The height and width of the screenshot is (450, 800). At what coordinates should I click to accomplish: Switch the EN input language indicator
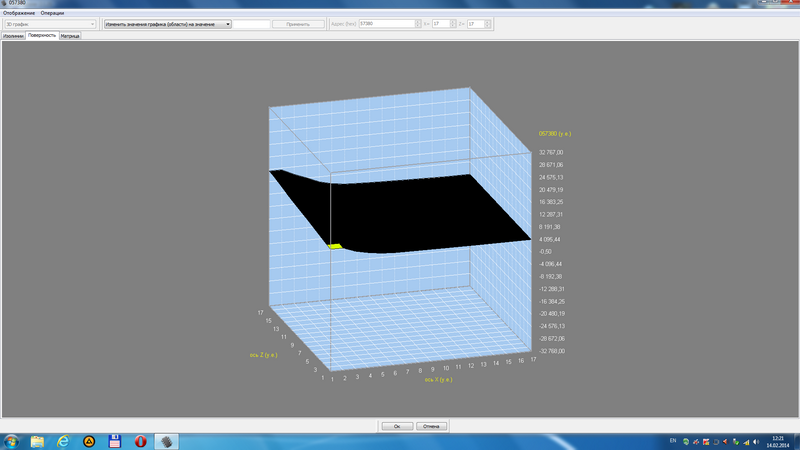(x=672, y=441)
